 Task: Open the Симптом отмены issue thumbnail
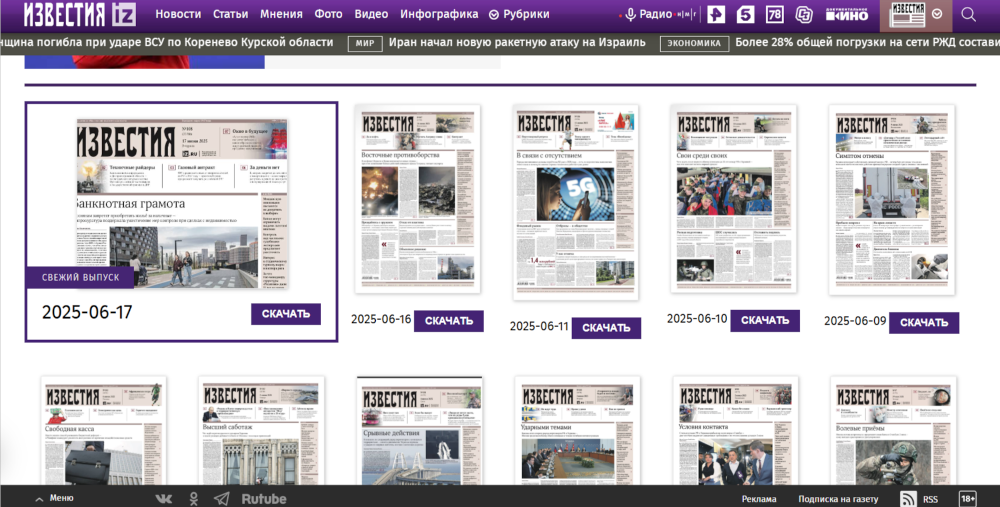click(x=892, y=200)
